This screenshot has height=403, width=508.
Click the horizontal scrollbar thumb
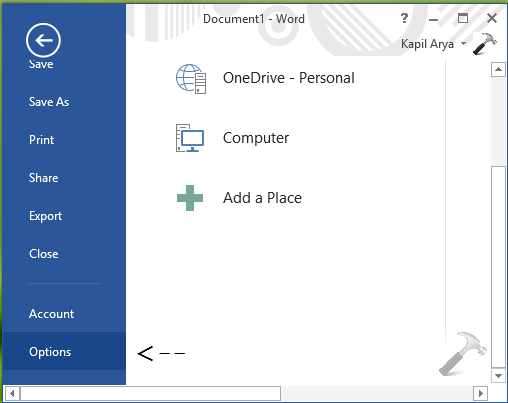coord(151,394)
